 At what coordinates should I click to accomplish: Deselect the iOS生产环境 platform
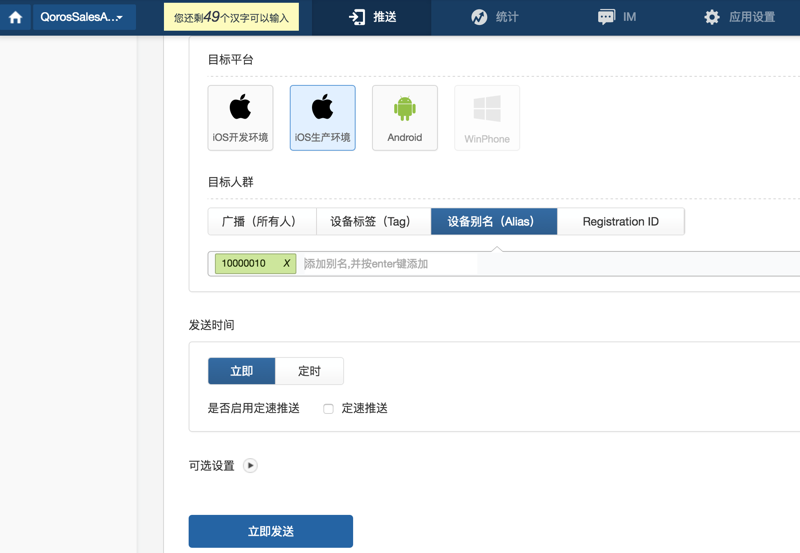point(322,118)
